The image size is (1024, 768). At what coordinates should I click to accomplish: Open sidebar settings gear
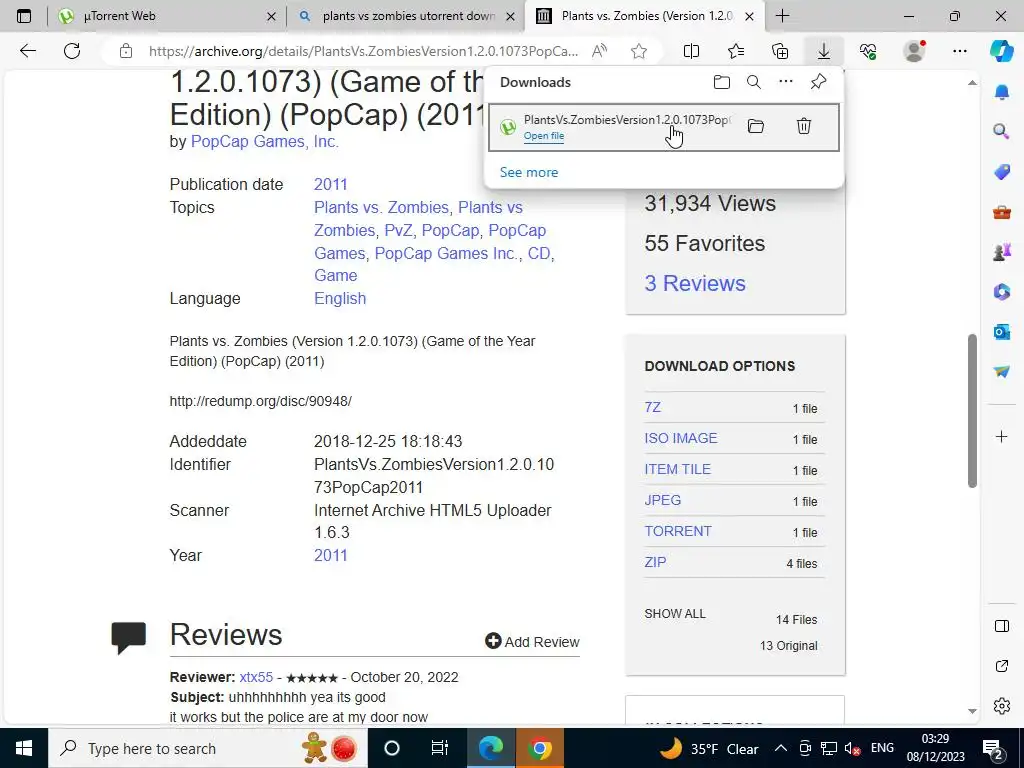(x=1002, y=706)
